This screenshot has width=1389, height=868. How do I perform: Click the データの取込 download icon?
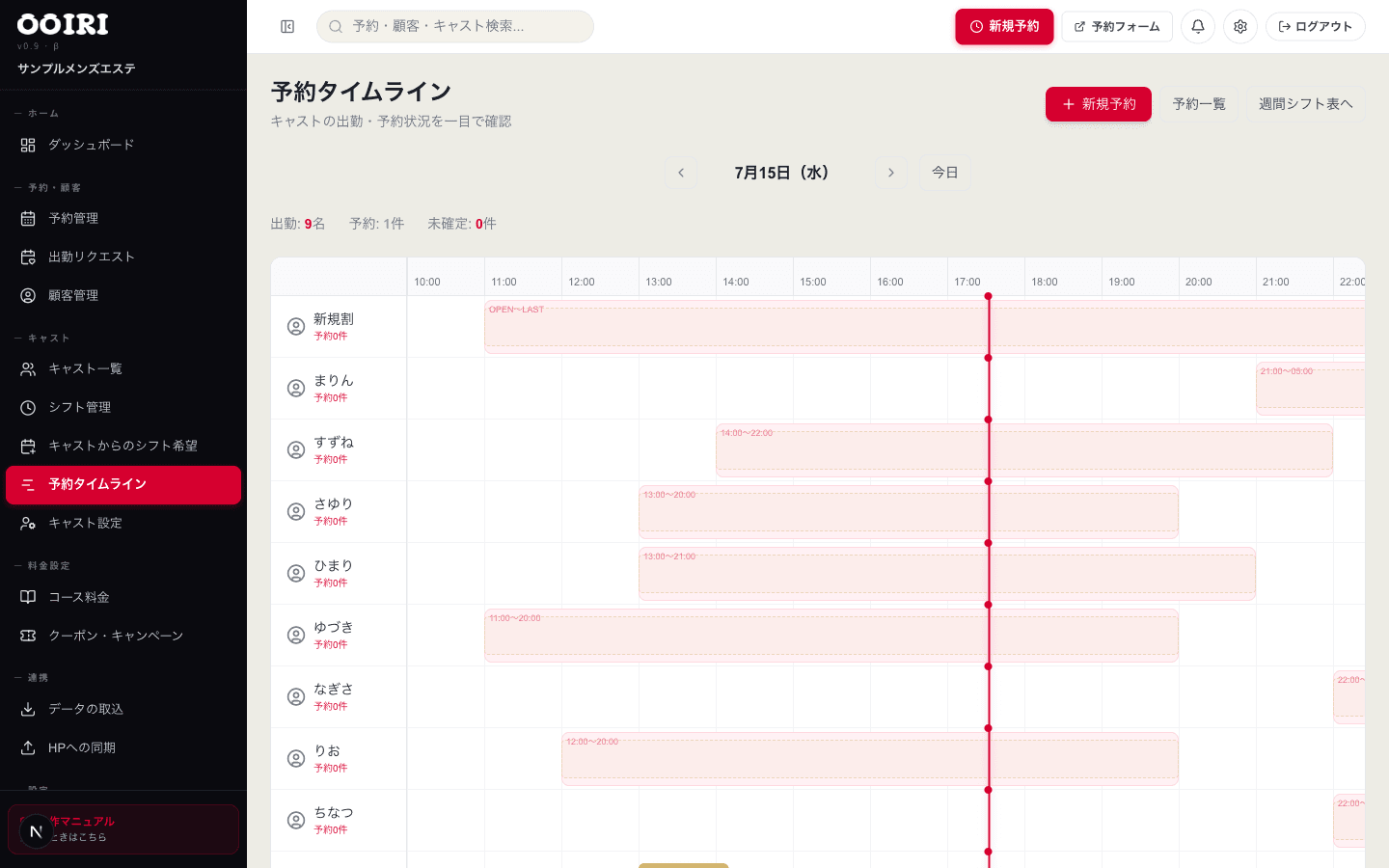pos(28,710)
